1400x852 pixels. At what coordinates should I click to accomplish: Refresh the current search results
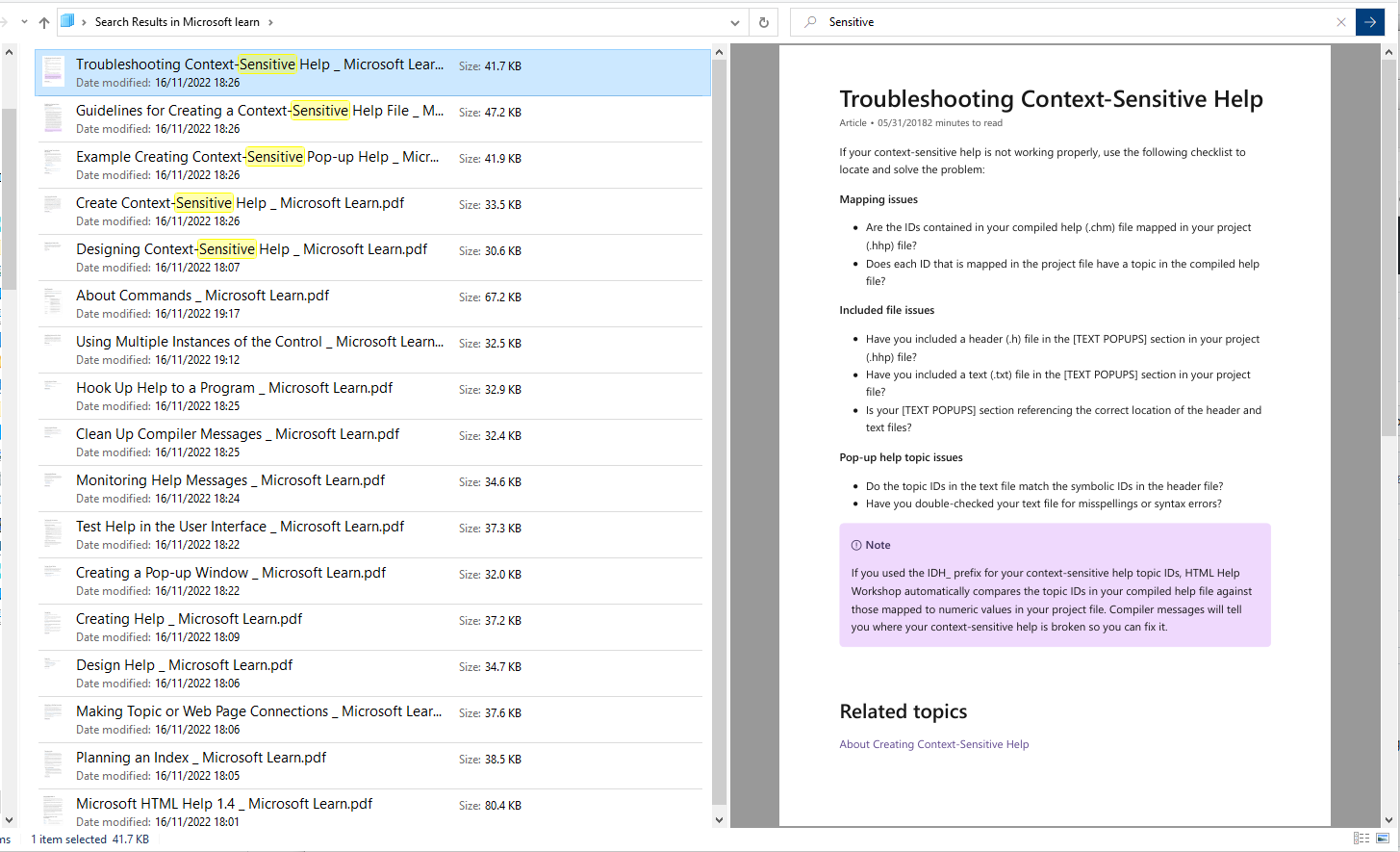pos(762,21)
